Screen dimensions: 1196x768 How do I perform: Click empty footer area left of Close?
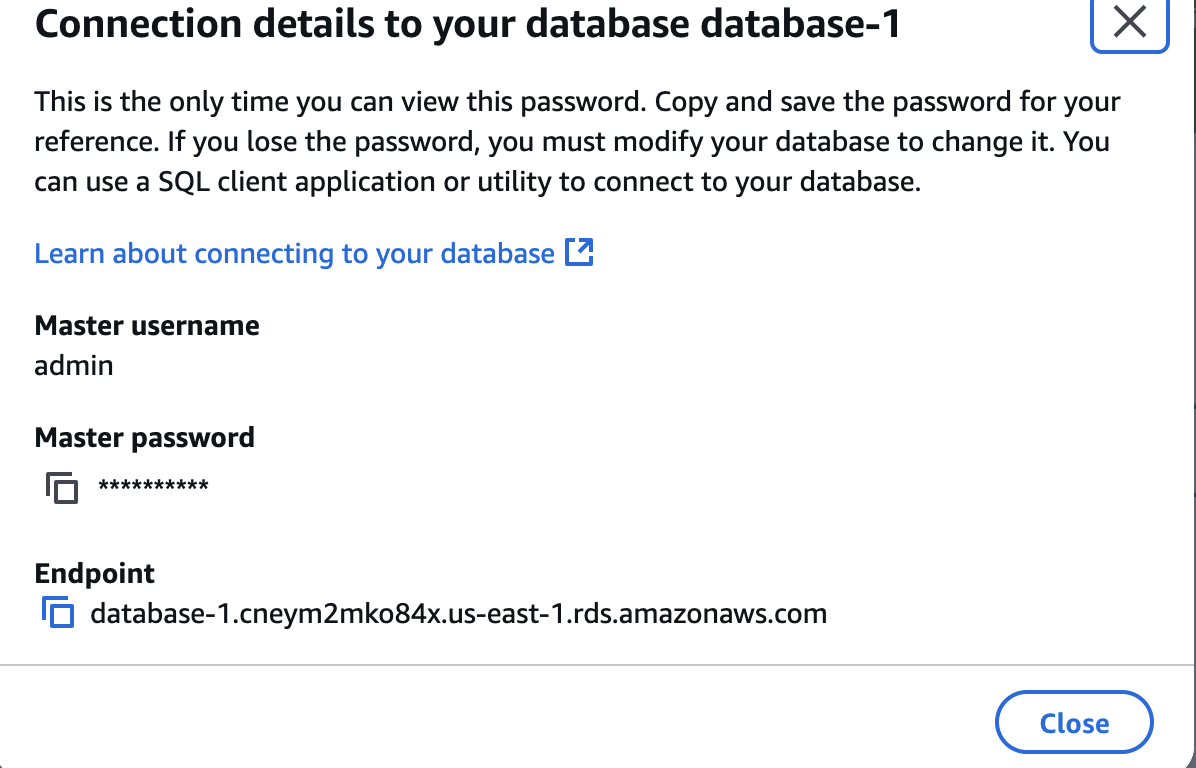click(x=500, y=722)
